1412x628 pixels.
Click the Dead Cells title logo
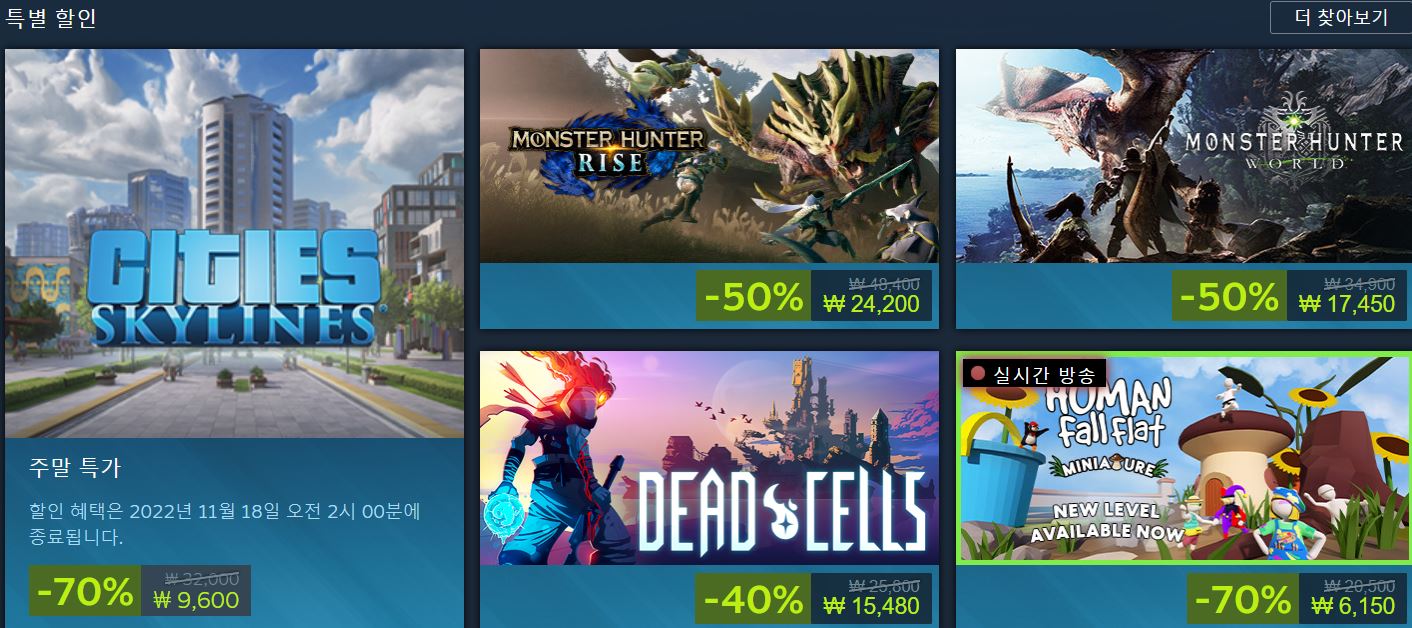781,512
